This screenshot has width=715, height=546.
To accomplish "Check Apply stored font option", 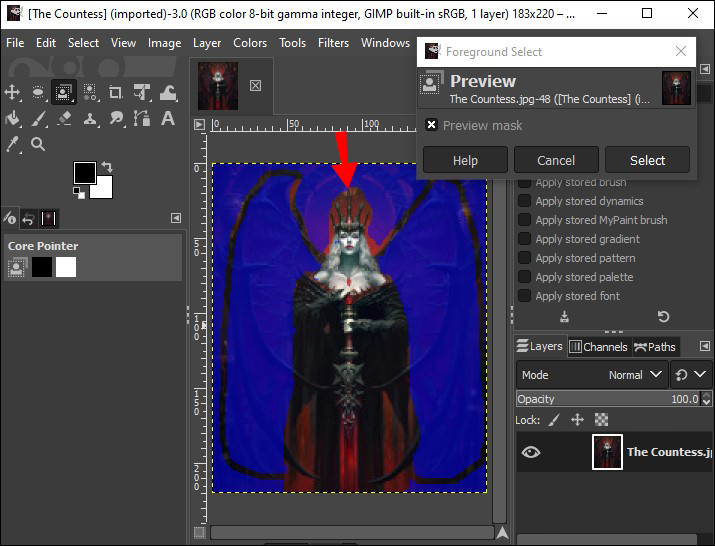I will pos(524,296).
